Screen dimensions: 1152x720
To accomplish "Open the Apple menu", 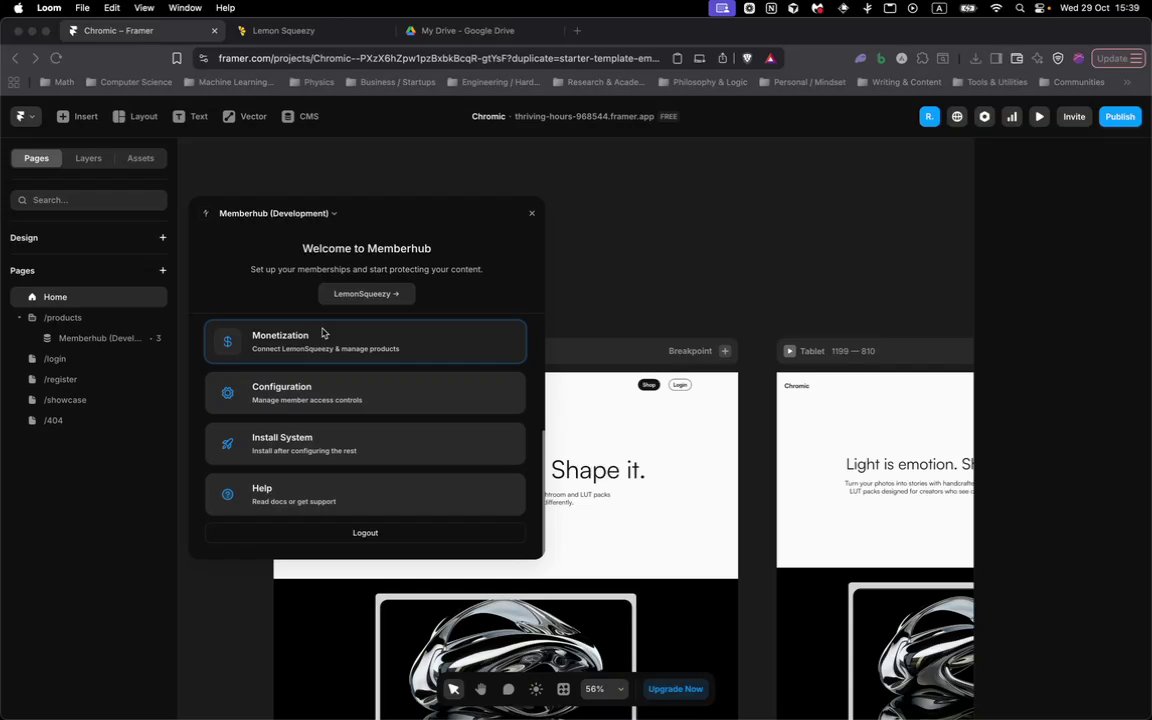I will tap(18, 8).
